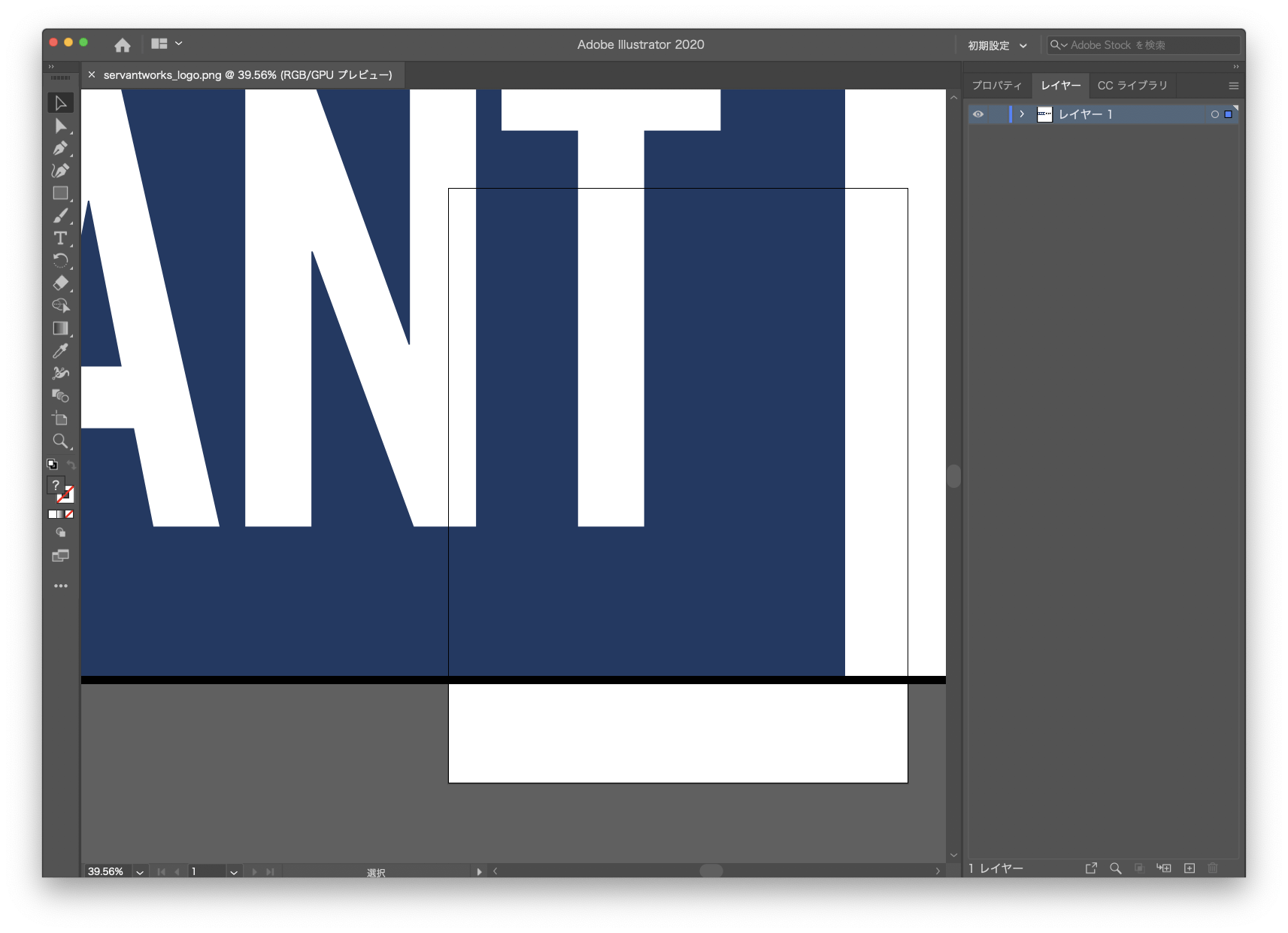Screen dimensions: 1288x933
Task: Open the CC ライブラリ tab
Action: tap(1132, 86)
